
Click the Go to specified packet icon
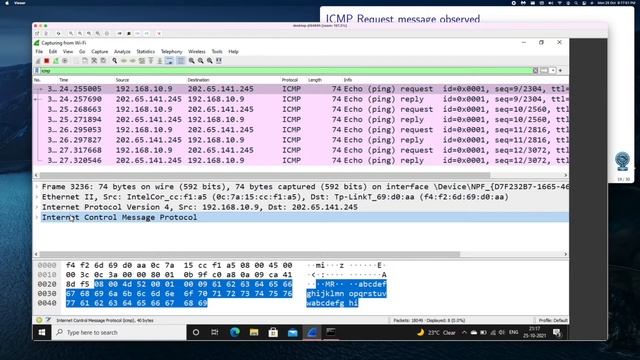coord(142,61)
